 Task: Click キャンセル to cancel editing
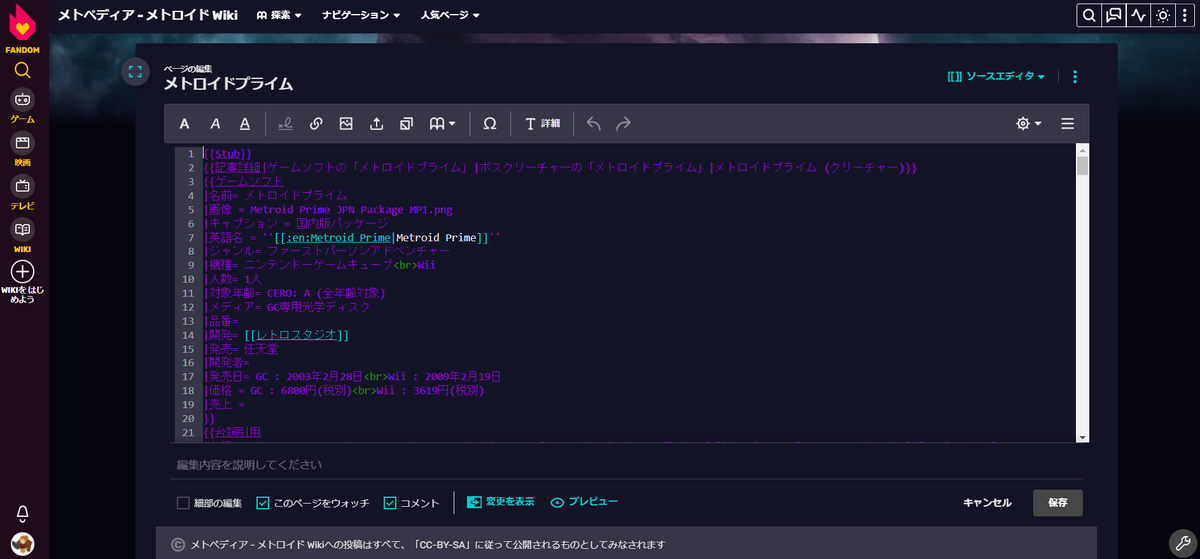(987, 502)
